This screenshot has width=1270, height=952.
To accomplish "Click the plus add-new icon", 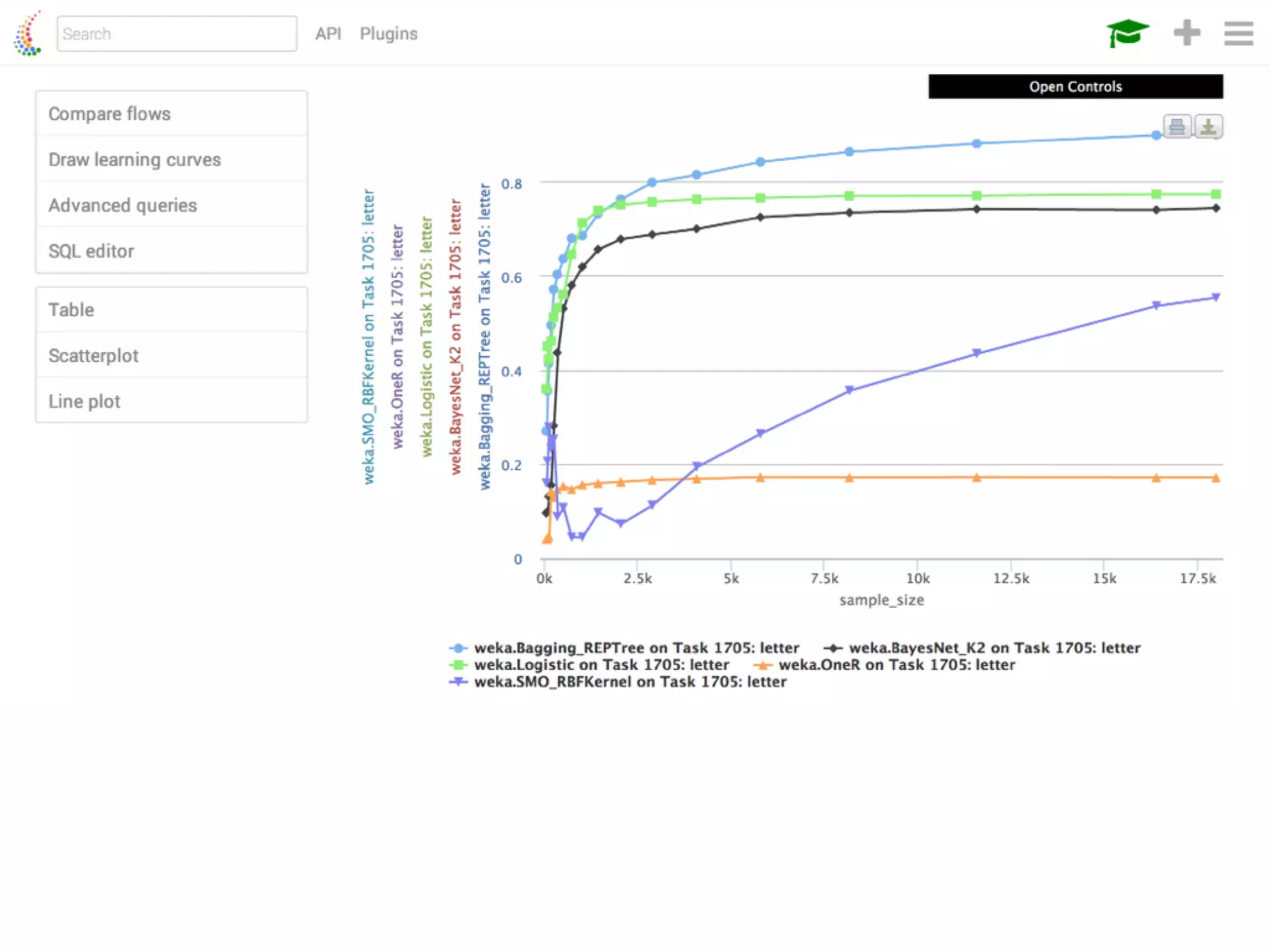I will (x=1187, y=33).
